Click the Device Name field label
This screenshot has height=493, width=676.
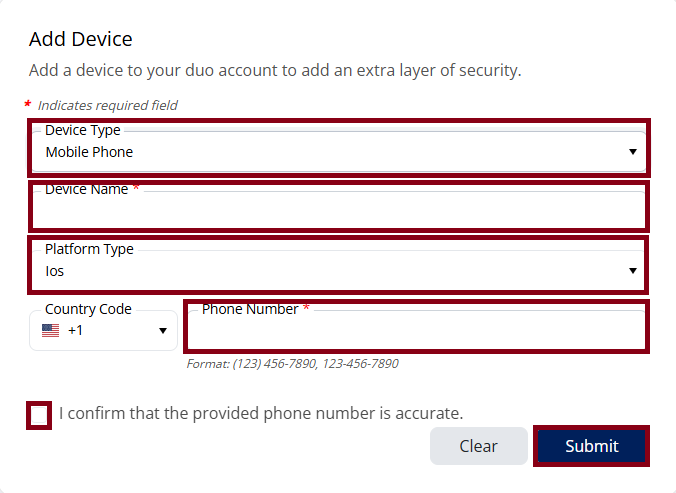[87, 189]
